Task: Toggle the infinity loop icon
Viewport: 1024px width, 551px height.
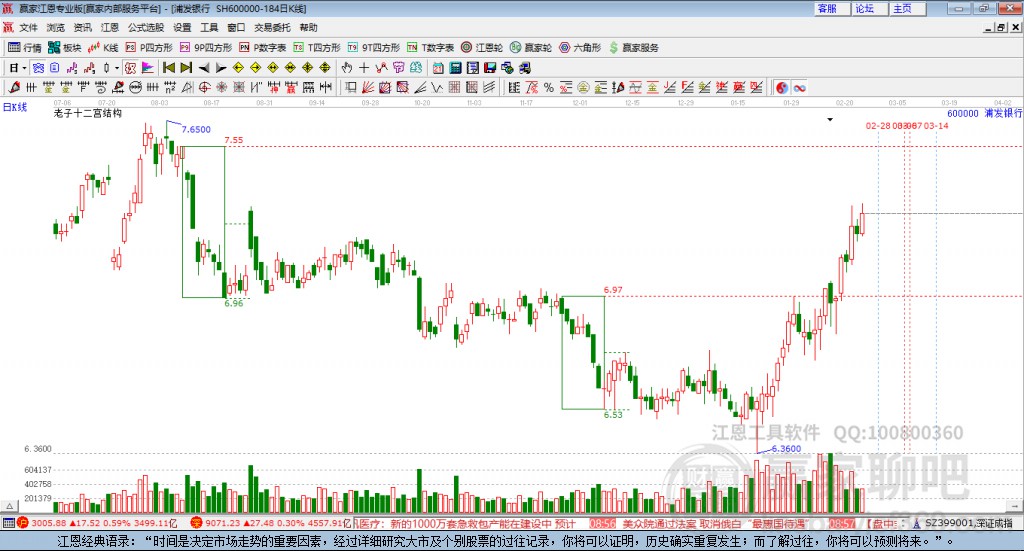Action: (799, 87)
